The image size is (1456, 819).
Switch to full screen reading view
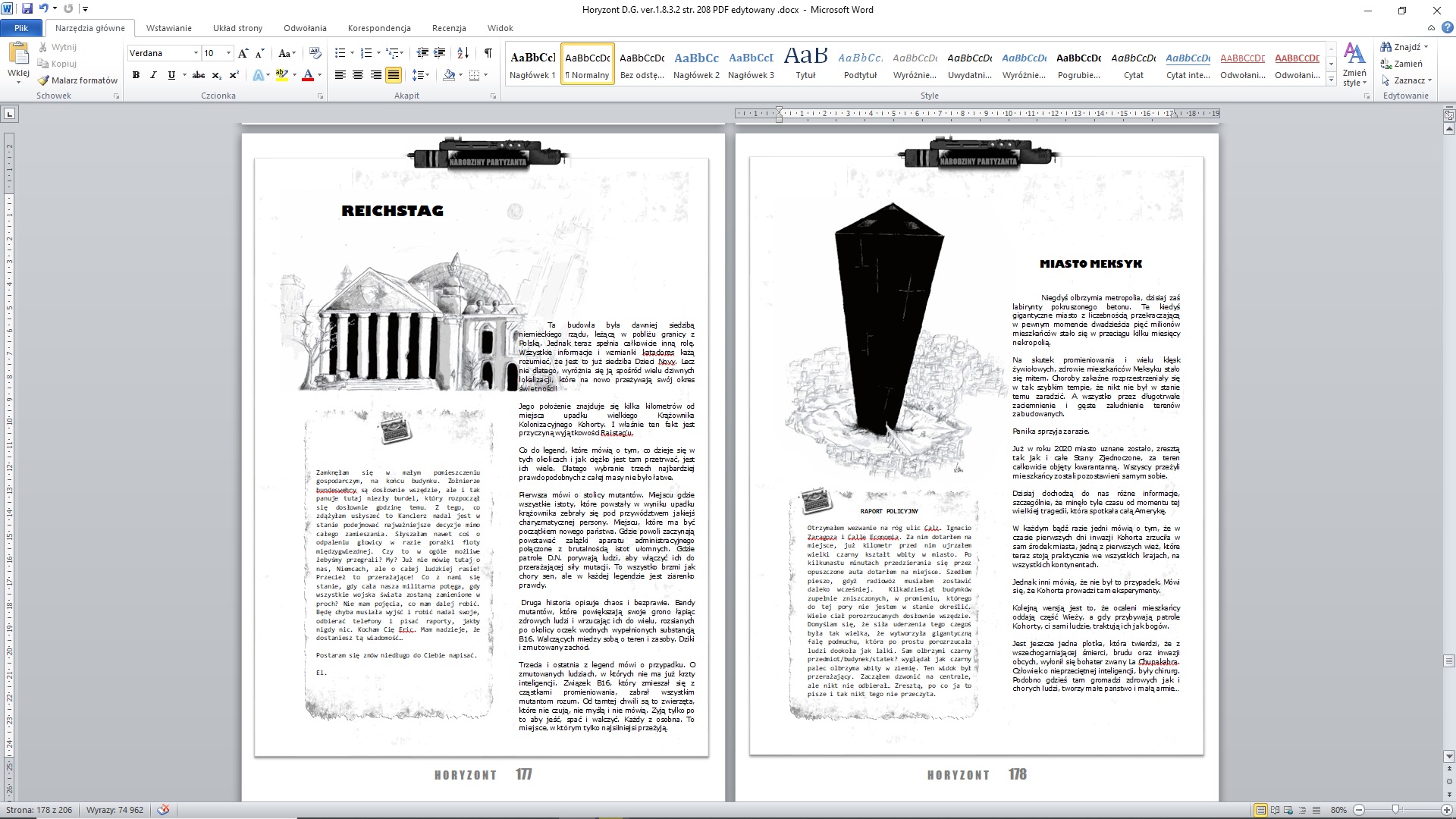[x=1275, y=810]
